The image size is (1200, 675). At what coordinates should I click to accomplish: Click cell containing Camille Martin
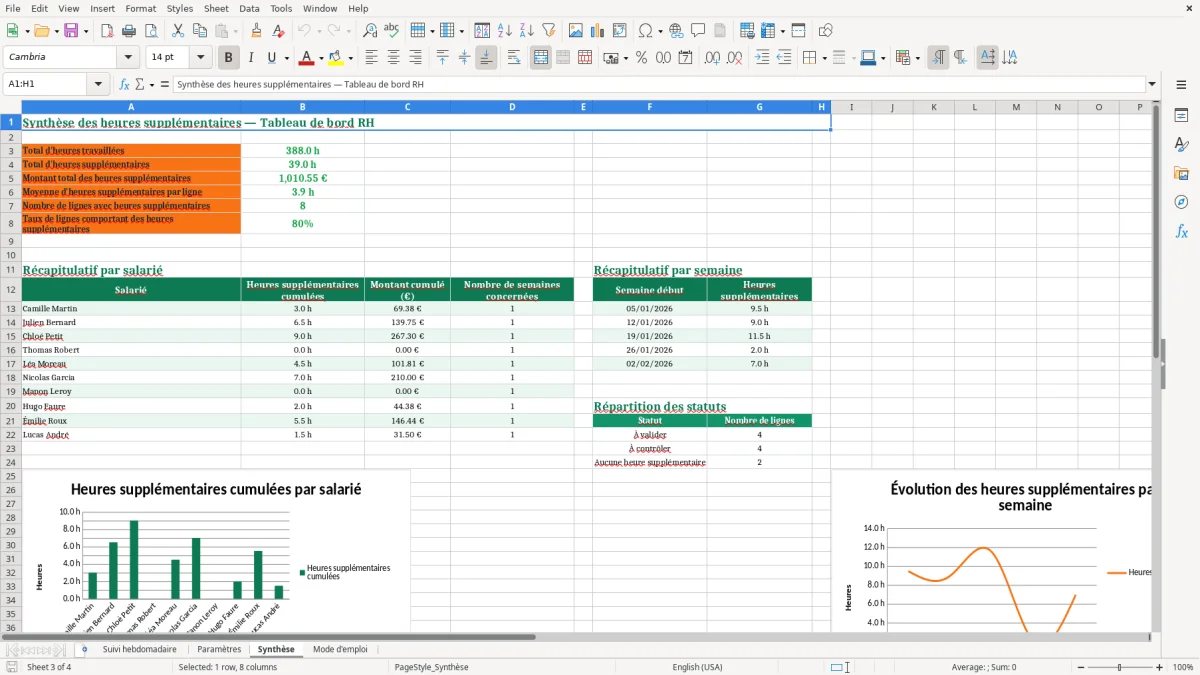[x=131, y=308]
